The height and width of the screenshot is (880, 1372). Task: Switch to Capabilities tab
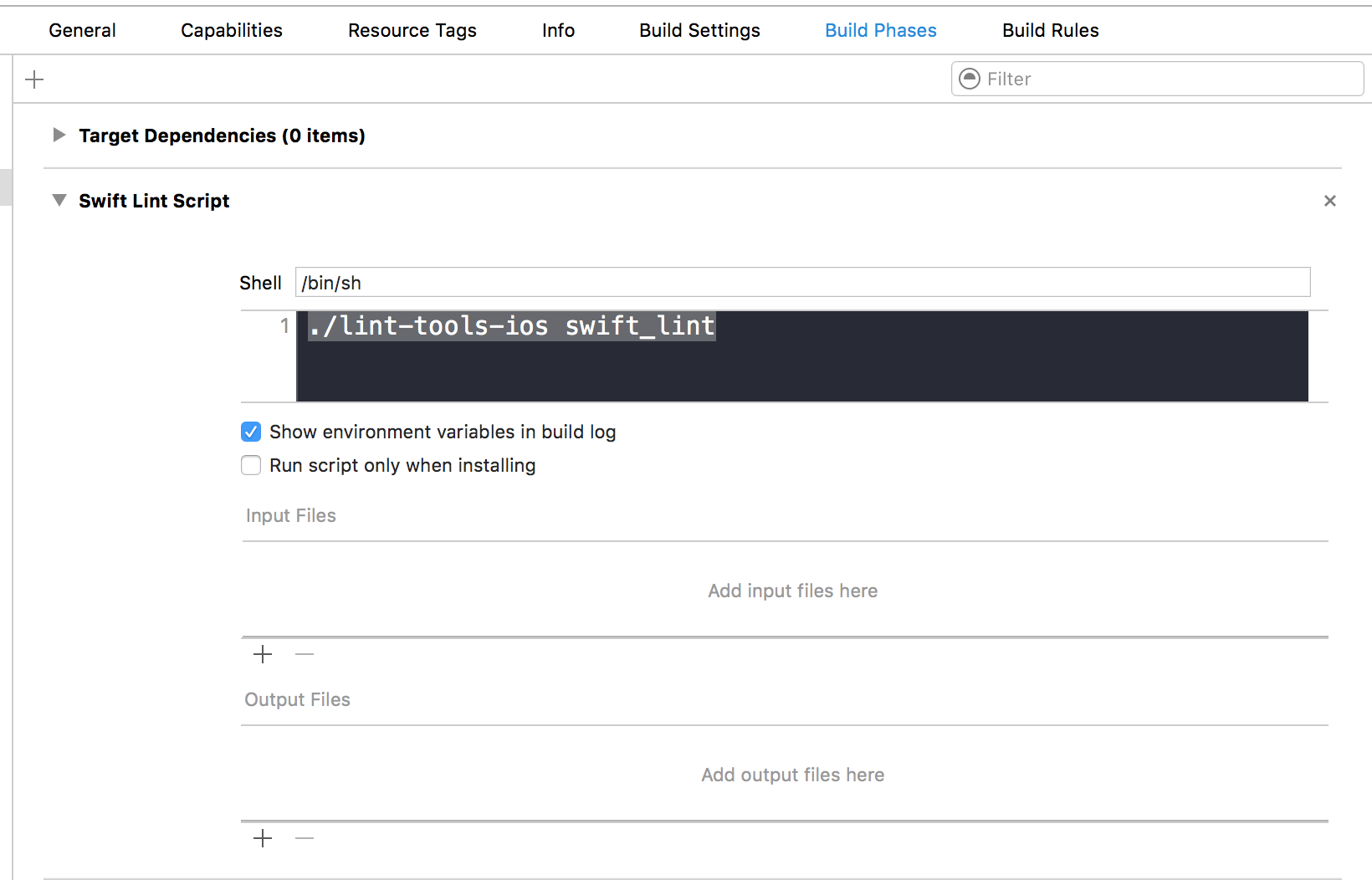232,30
